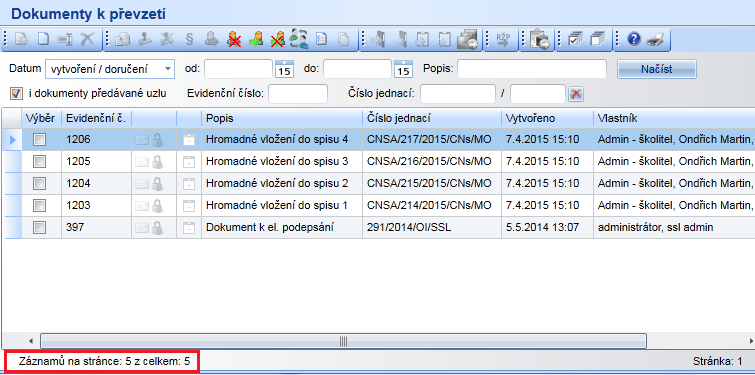Click the first Číslo jednací input field
This screenshot has width=755, height=375.
coord(458,94)
